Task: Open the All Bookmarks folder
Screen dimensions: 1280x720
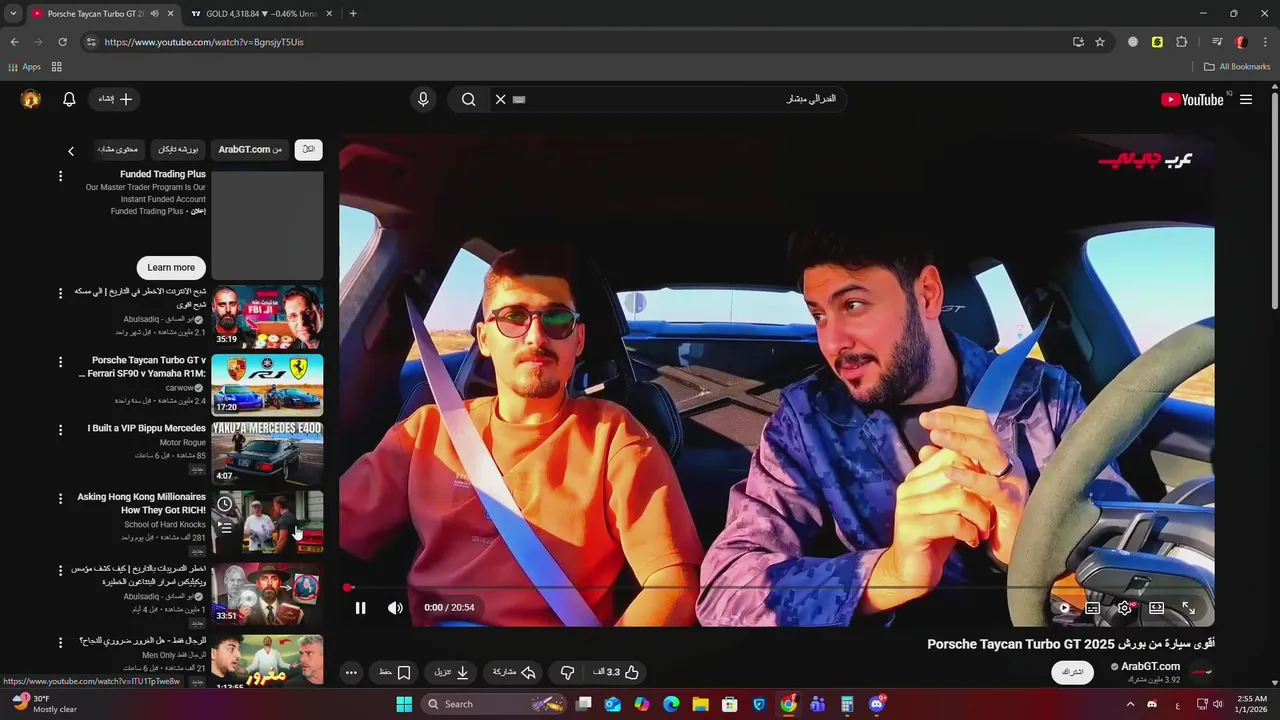Action: point(1237,67)
